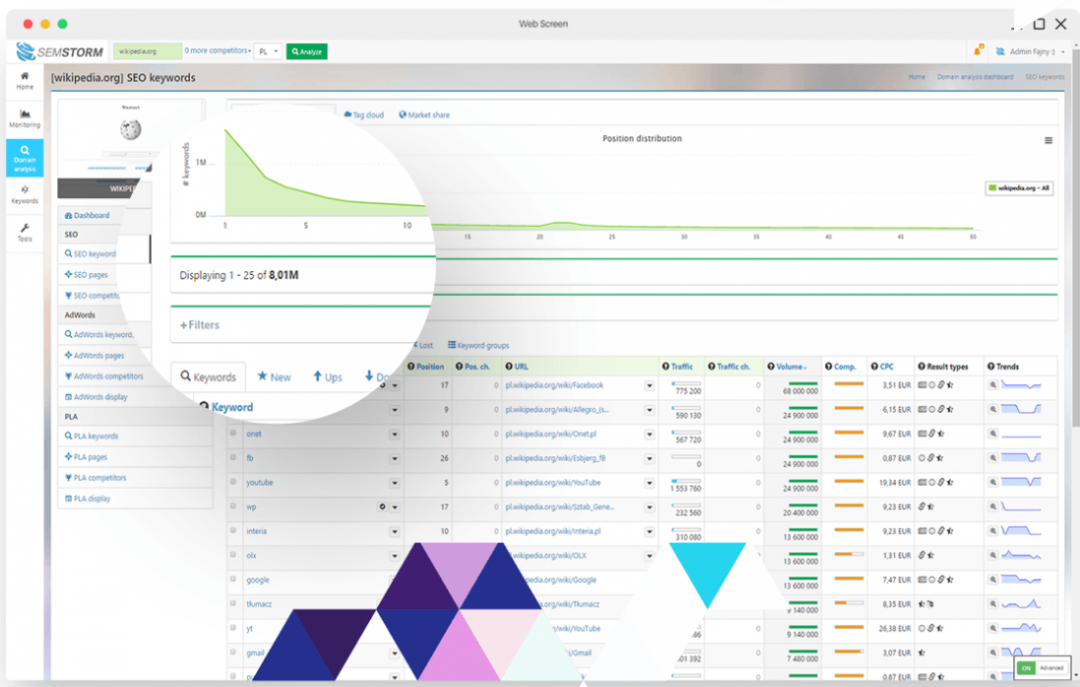Switch to the Ups tab

point(327,377)
